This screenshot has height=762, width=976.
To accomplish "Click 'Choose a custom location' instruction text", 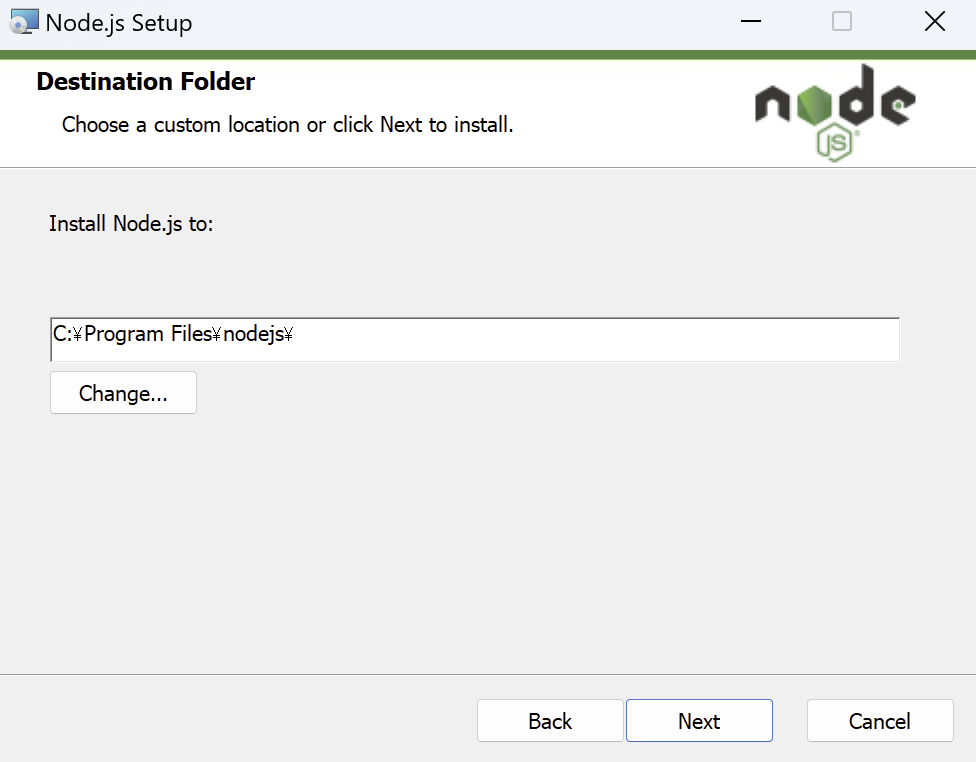I will (288, 125).
